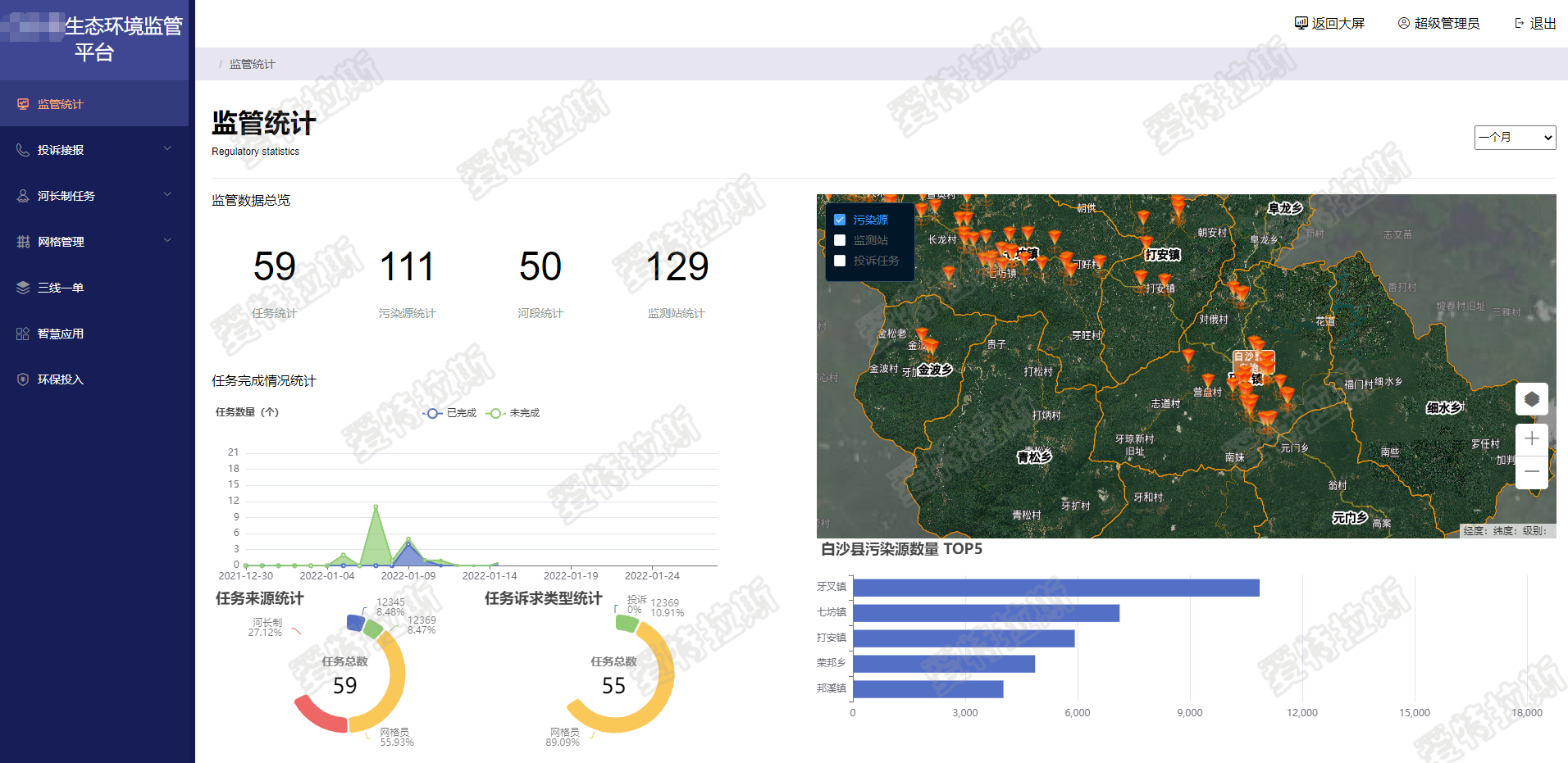Click the 河长制任务 person icon

click(23, 196)
